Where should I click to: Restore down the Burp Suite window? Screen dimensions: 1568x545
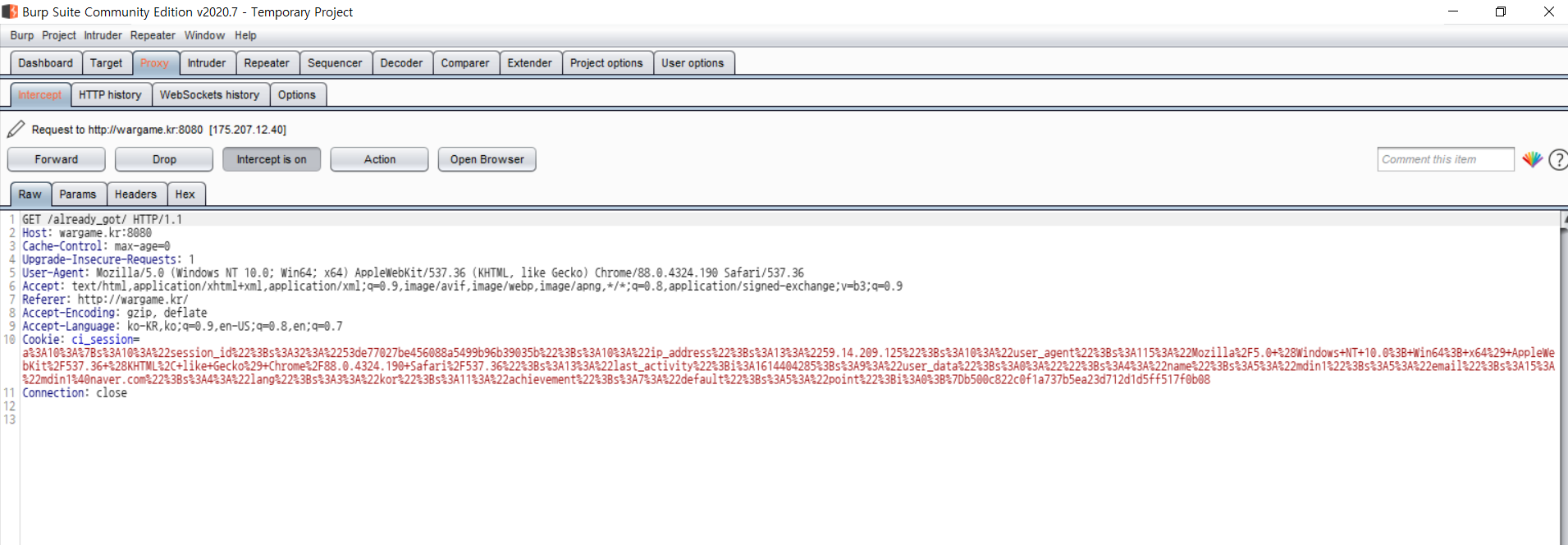[x=1501, y=11]
